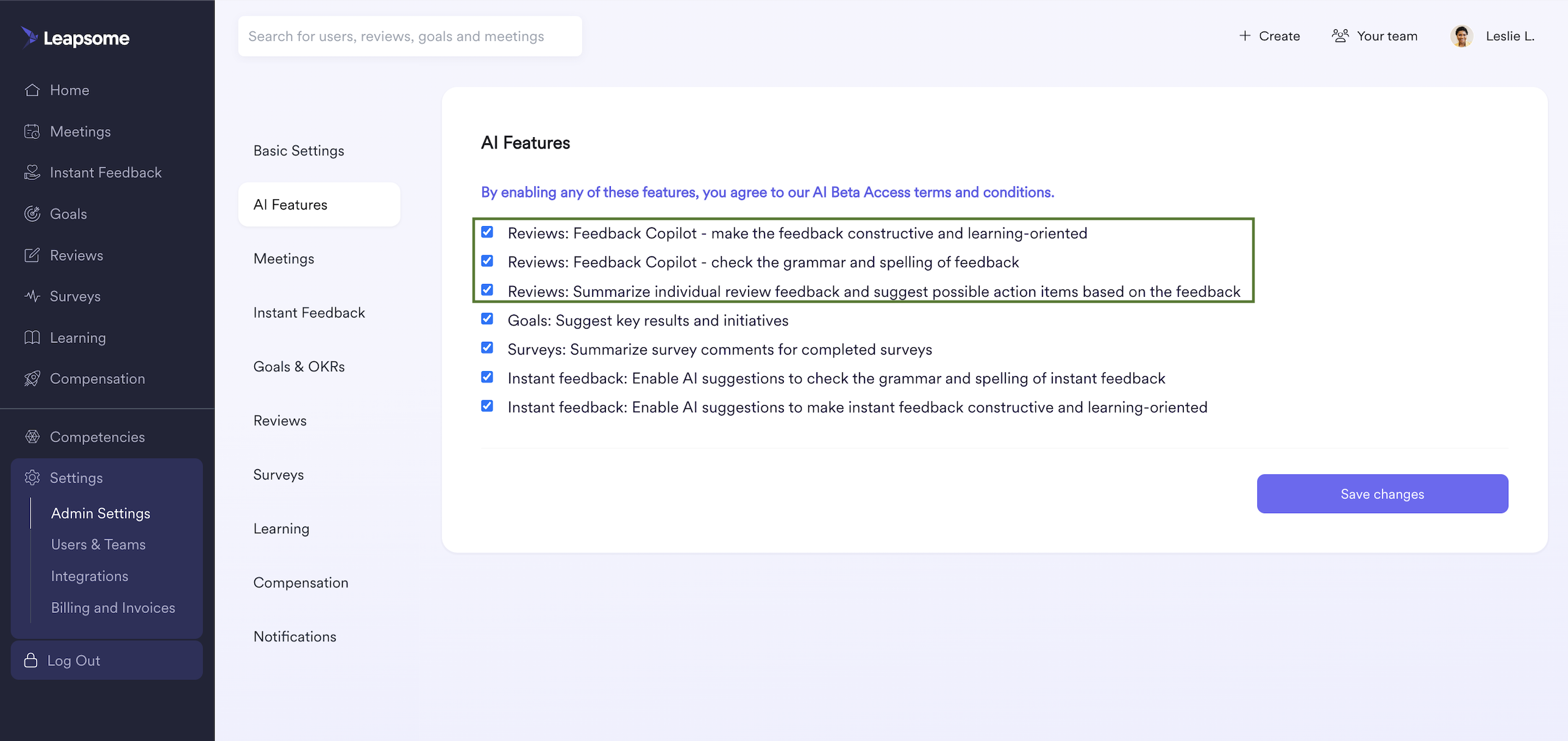Open Instant Feedback in left sidebar

[x=106, y=172]
